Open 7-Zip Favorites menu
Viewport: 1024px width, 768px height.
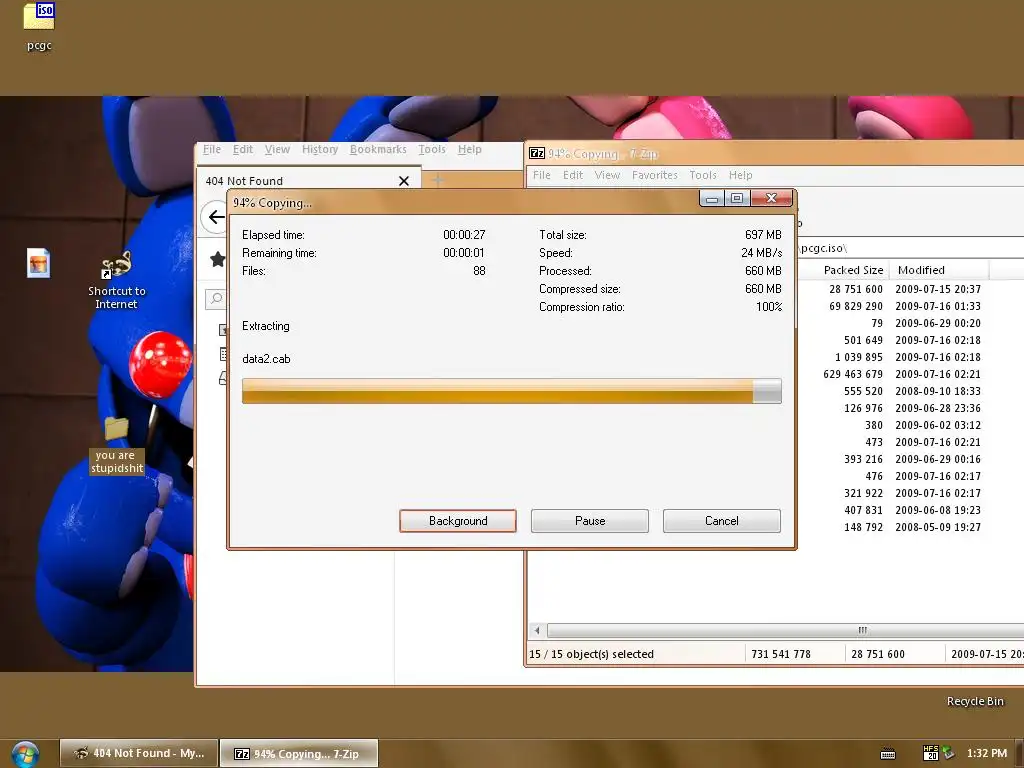click(654, 175)
